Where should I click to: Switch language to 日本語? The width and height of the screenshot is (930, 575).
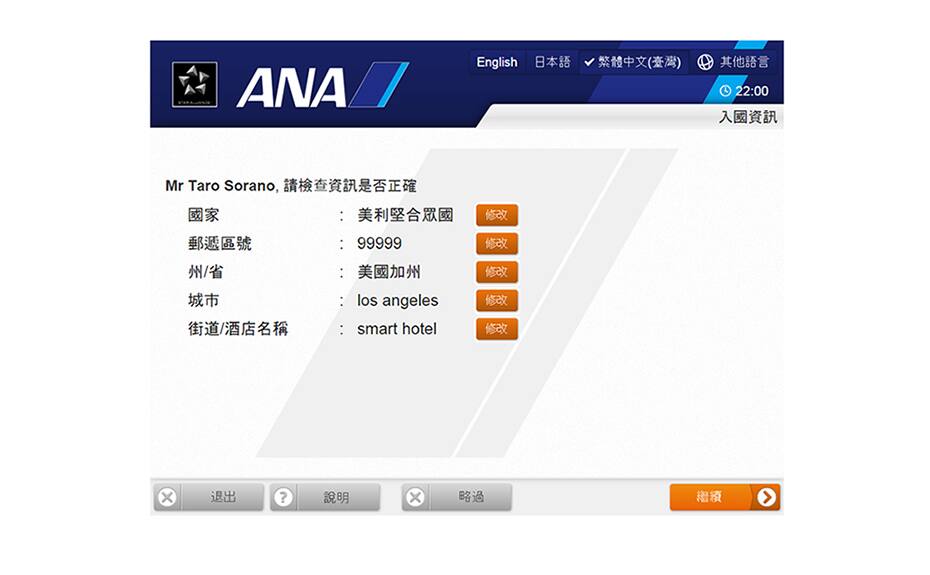pyautogui.click(x=552, y=62)
